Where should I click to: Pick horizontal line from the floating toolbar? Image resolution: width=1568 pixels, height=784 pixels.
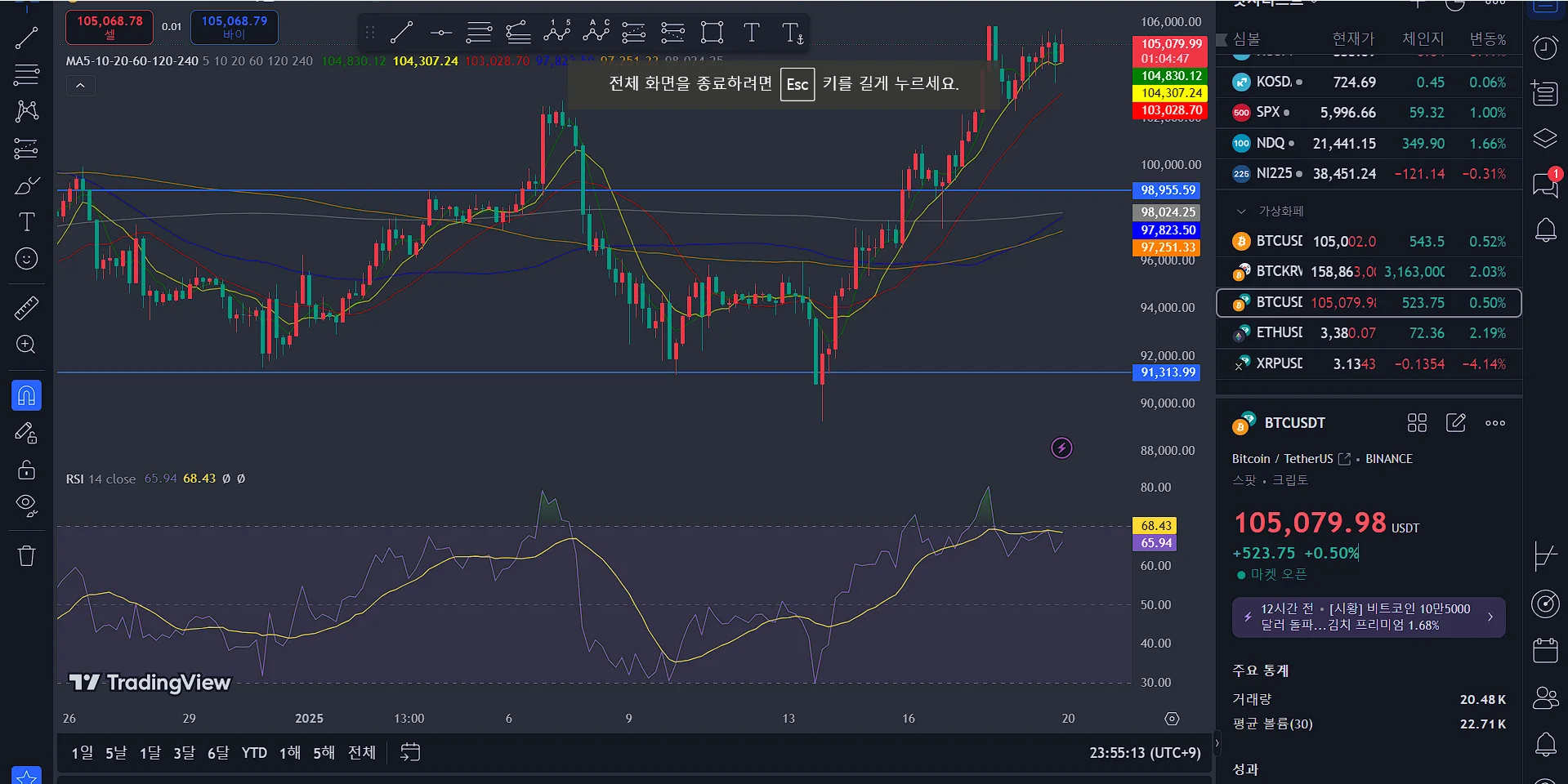pyautogui.click(x=440, y=33)
